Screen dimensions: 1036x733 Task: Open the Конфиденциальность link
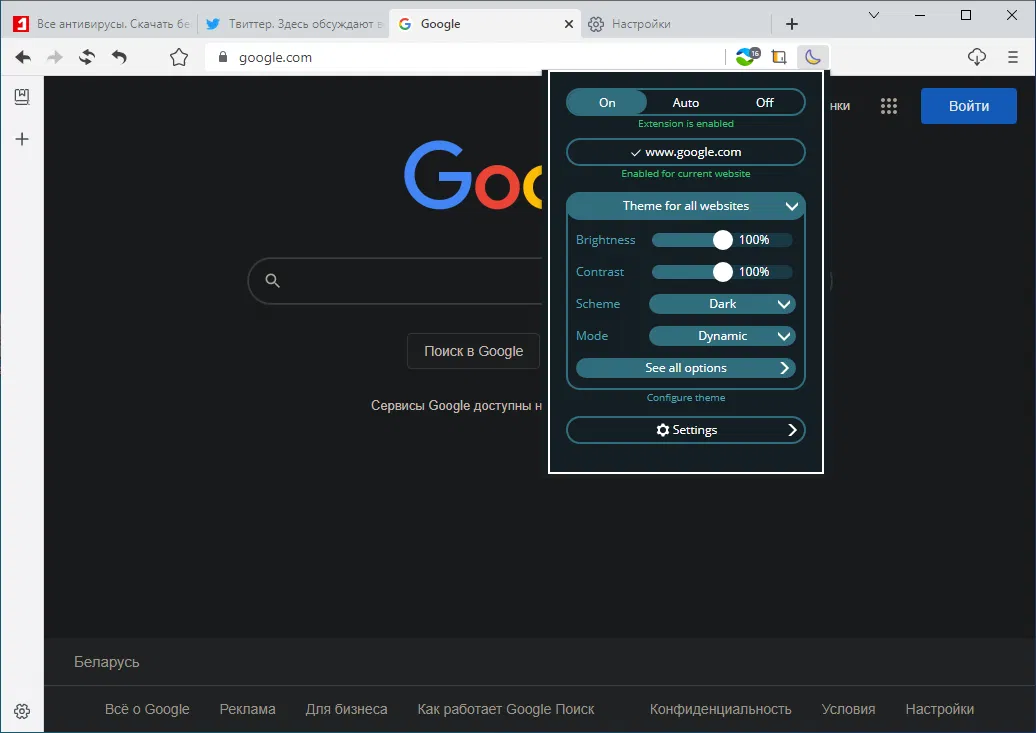(720, 709)
